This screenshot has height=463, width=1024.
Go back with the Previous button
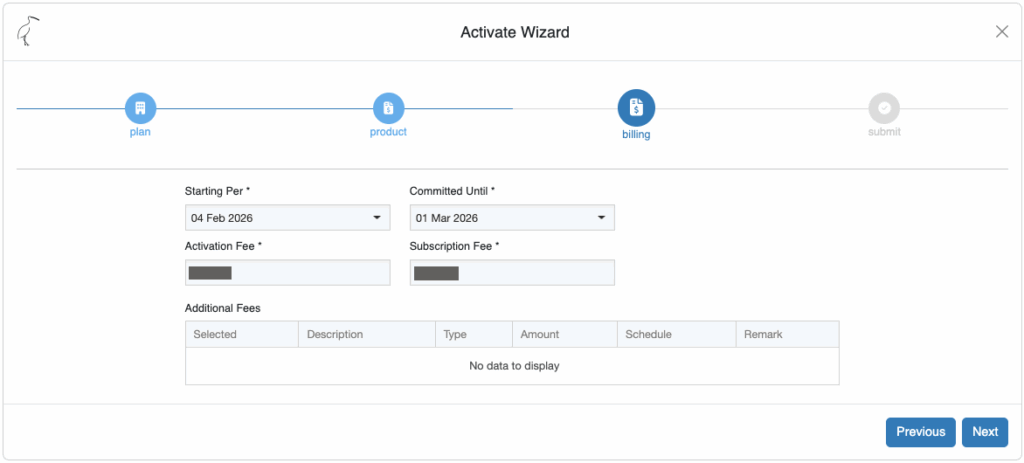[x=920, y=432]
